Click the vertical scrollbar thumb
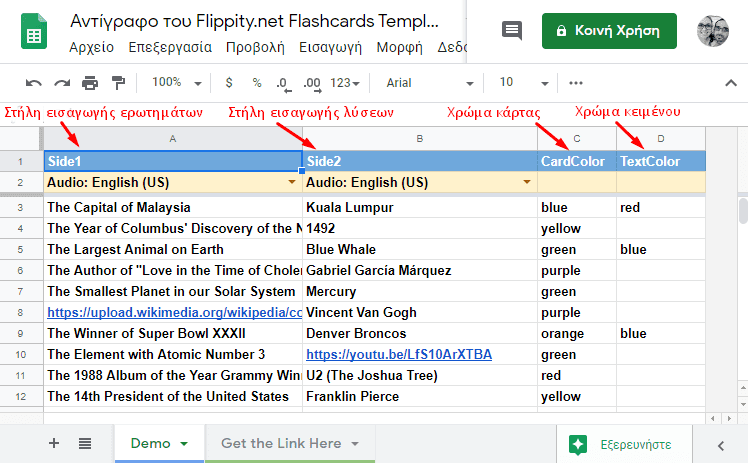The height and width of the screenshot is (463, 748). pos(743,211)
